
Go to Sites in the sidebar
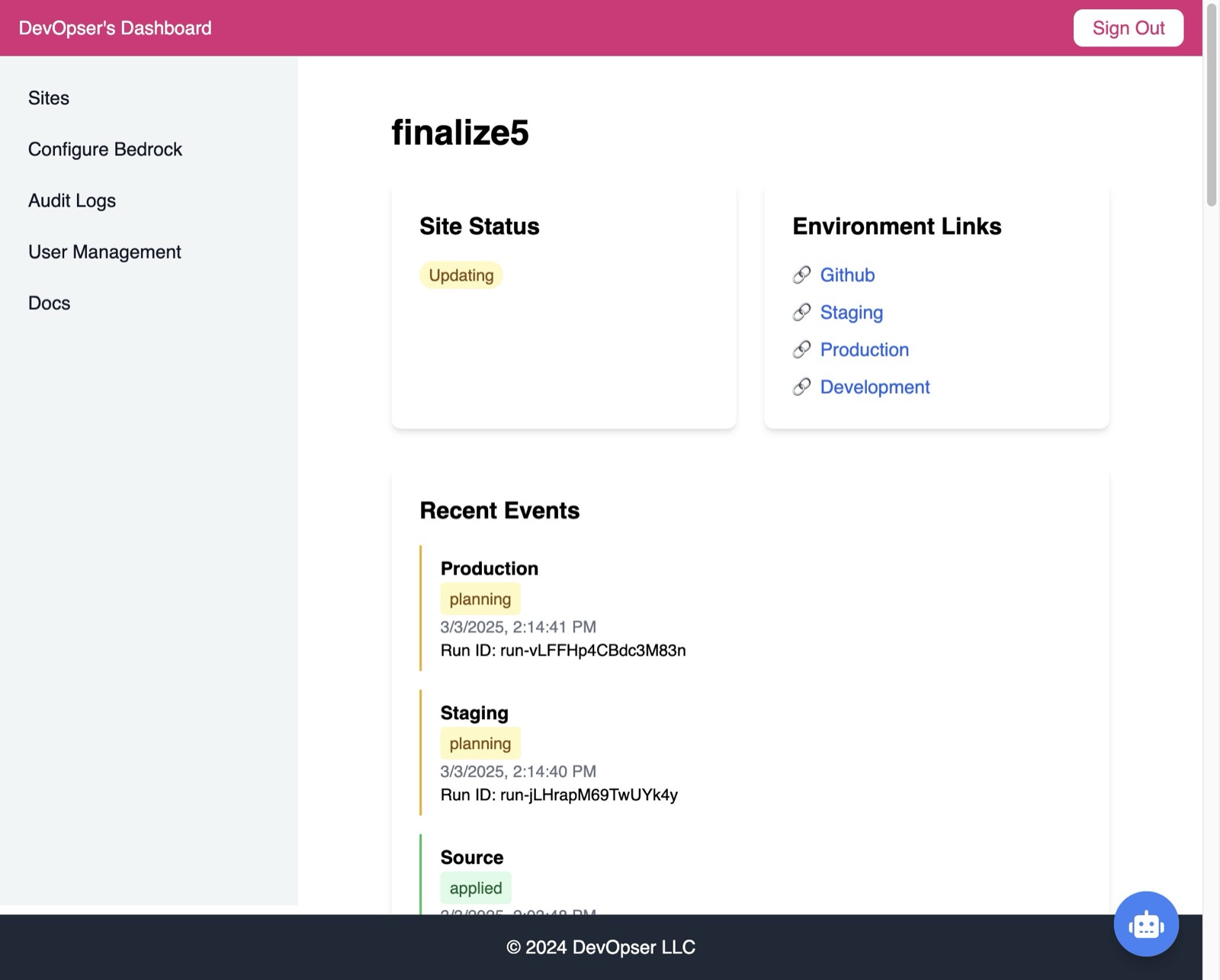pyautogui.click(x=49, y=98)
